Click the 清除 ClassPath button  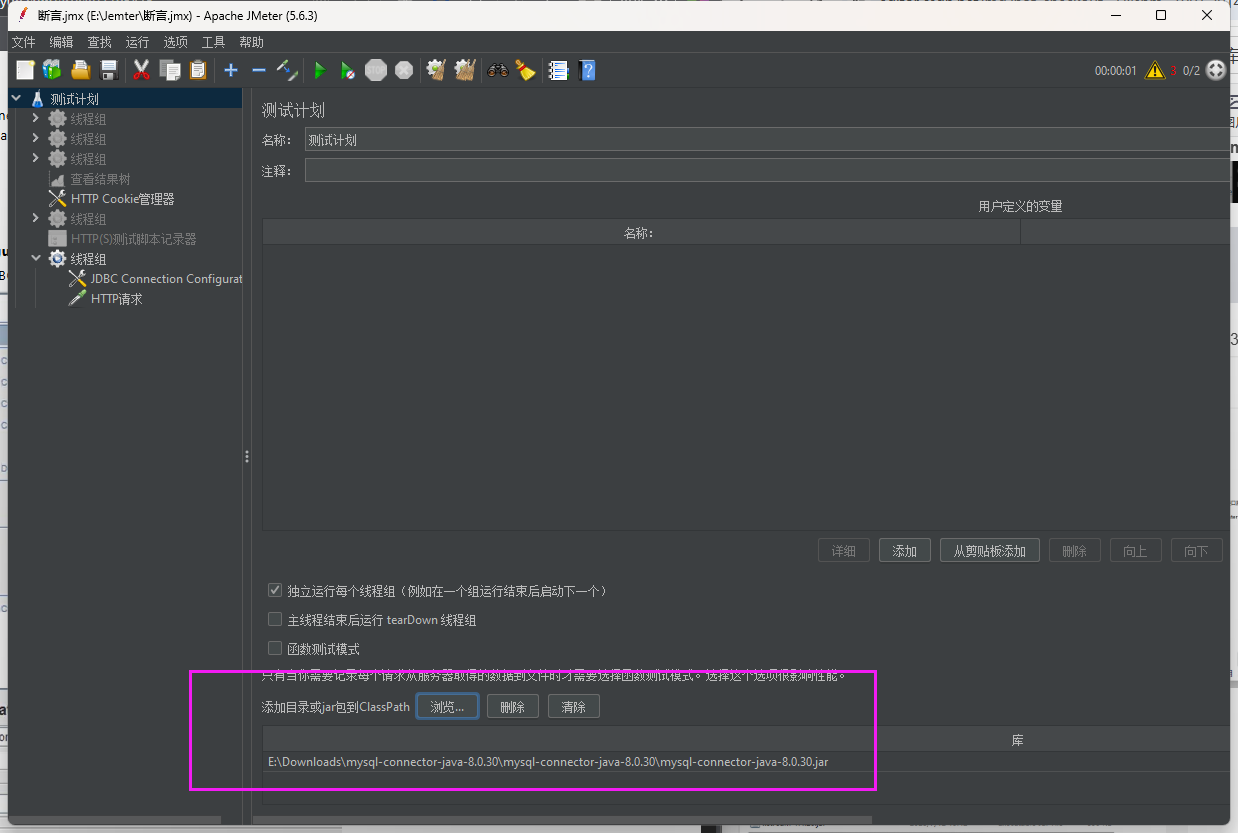pos(574,706)
